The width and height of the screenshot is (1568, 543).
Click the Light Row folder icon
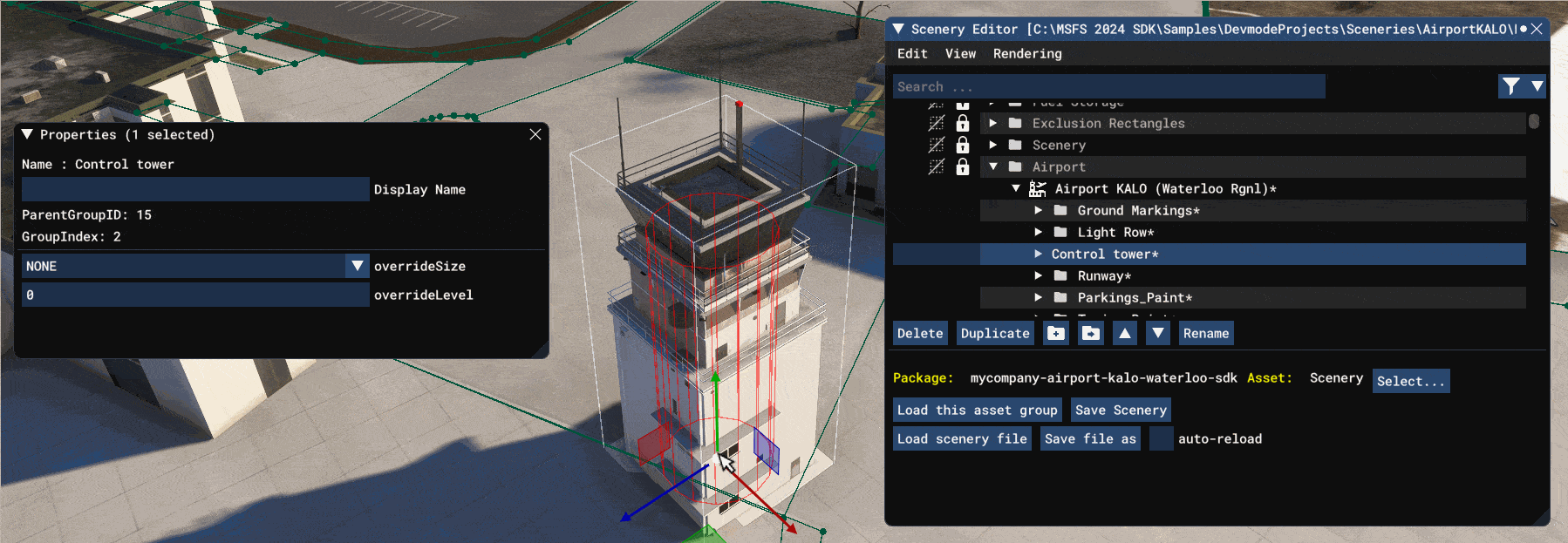pyautogui.click(x=1060, y=232)
